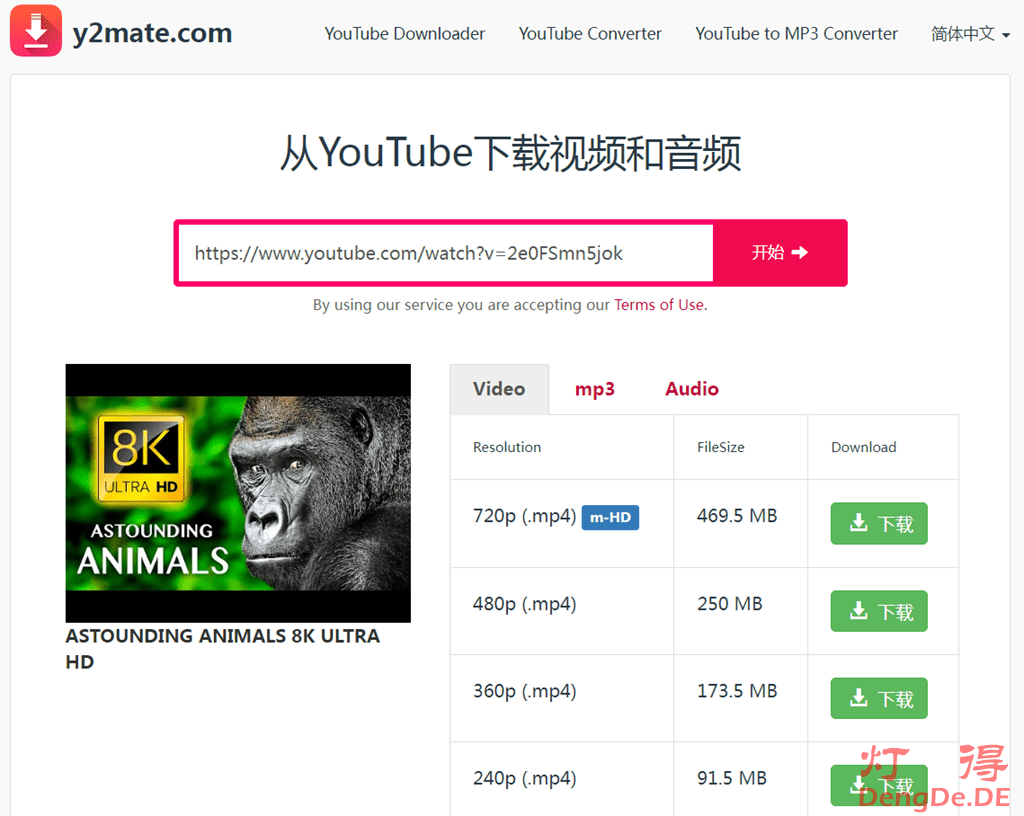This screenshot has width=1024, height=816.
Task: Click the download icon for 720p video
Action: pos(858,523)
